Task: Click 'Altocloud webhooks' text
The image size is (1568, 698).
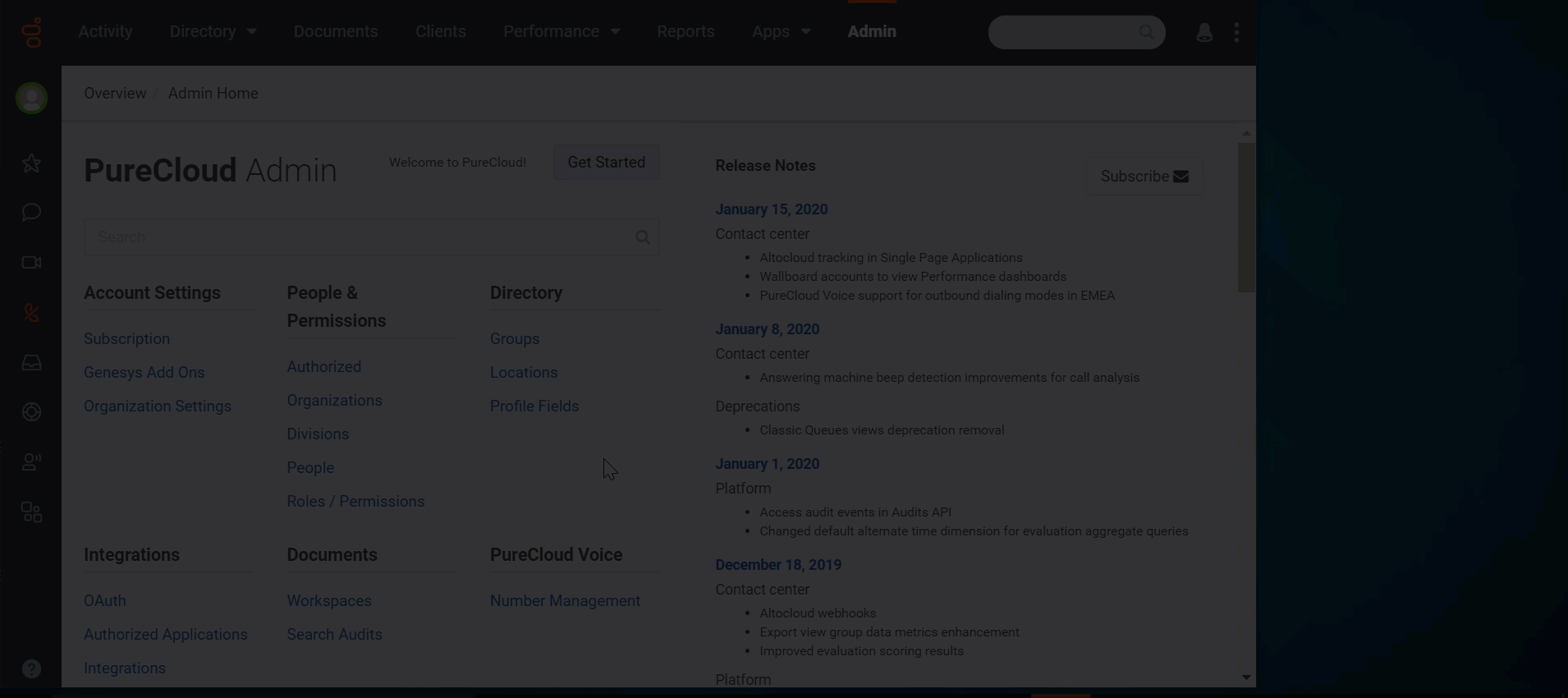Action: pos(818,613)
